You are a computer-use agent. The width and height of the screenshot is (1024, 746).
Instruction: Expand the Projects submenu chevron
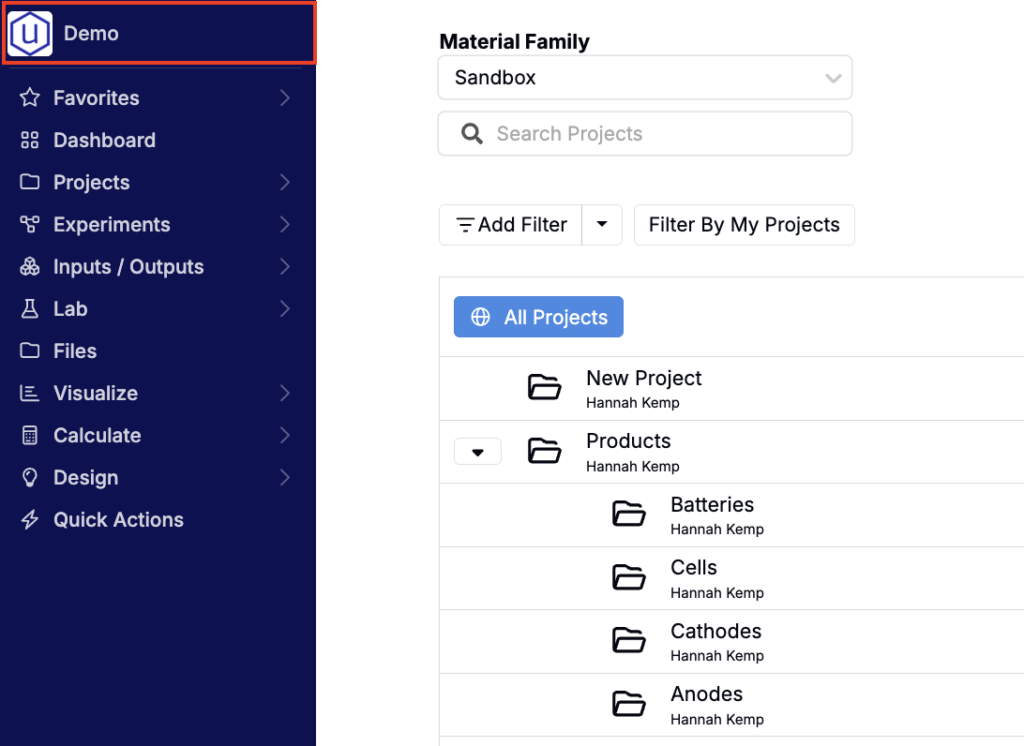(x=285, y=183)
